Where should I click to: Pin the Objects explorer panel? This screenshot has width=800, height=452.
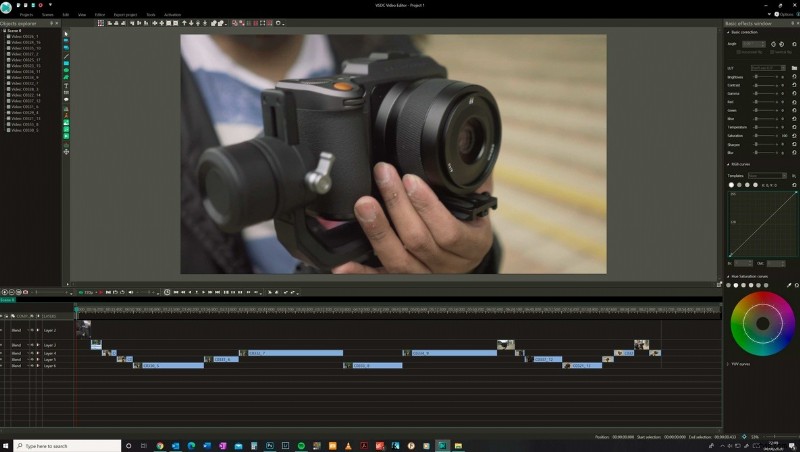click(x=52, y=23)
